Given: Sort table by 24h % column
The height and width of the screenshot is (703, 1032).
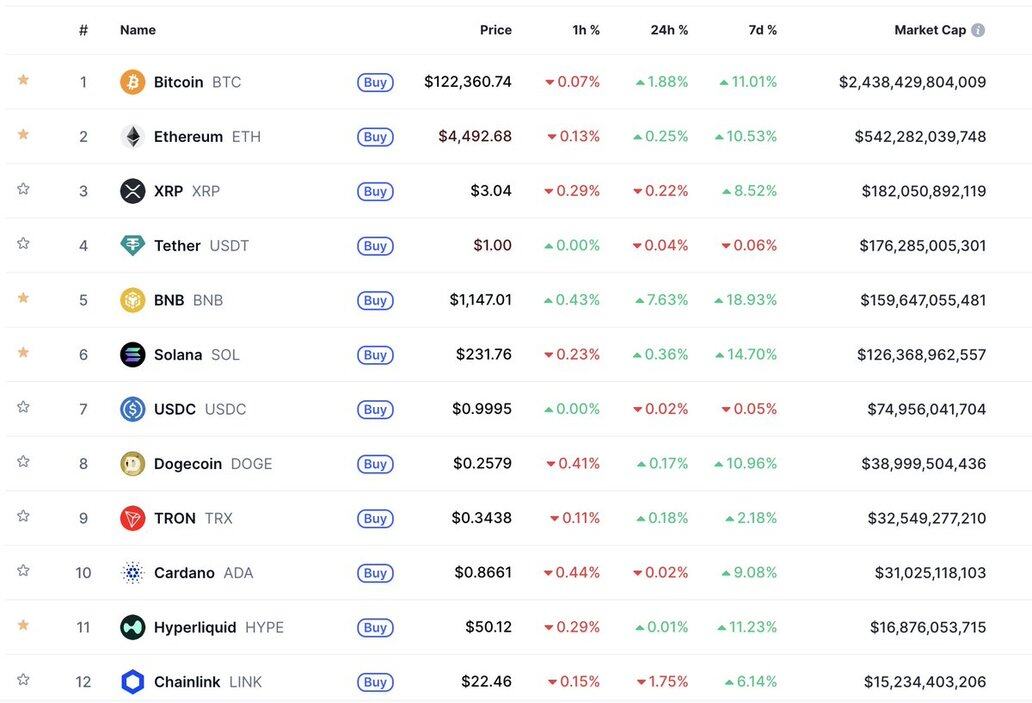Looking at the screenshot, I should pos(669,30).
